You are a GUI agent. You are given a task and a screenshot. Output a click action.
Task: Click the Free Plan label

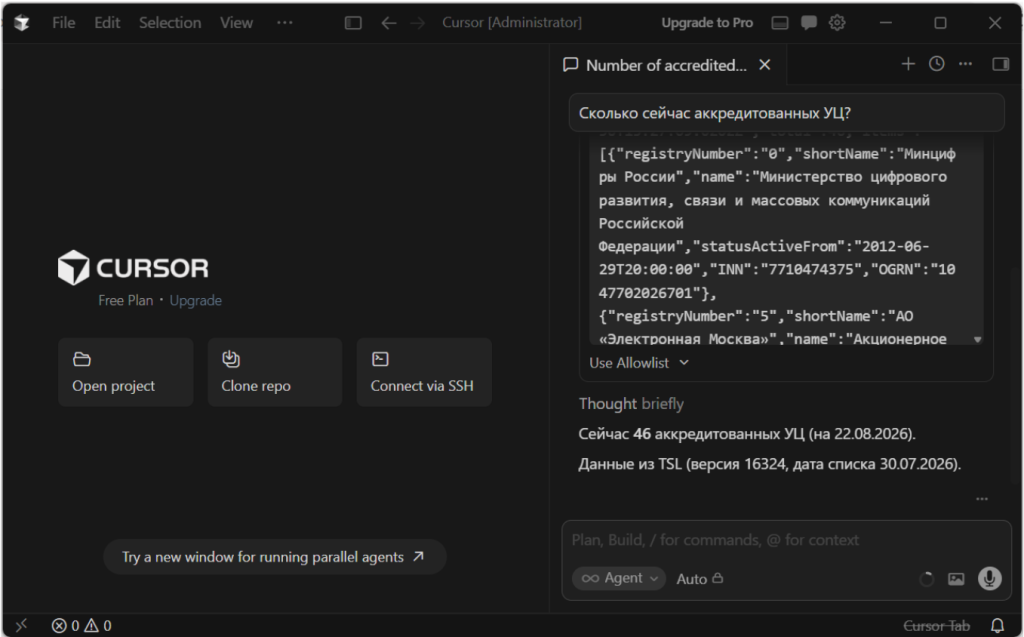pyautogui.click(x=125, y=301)
